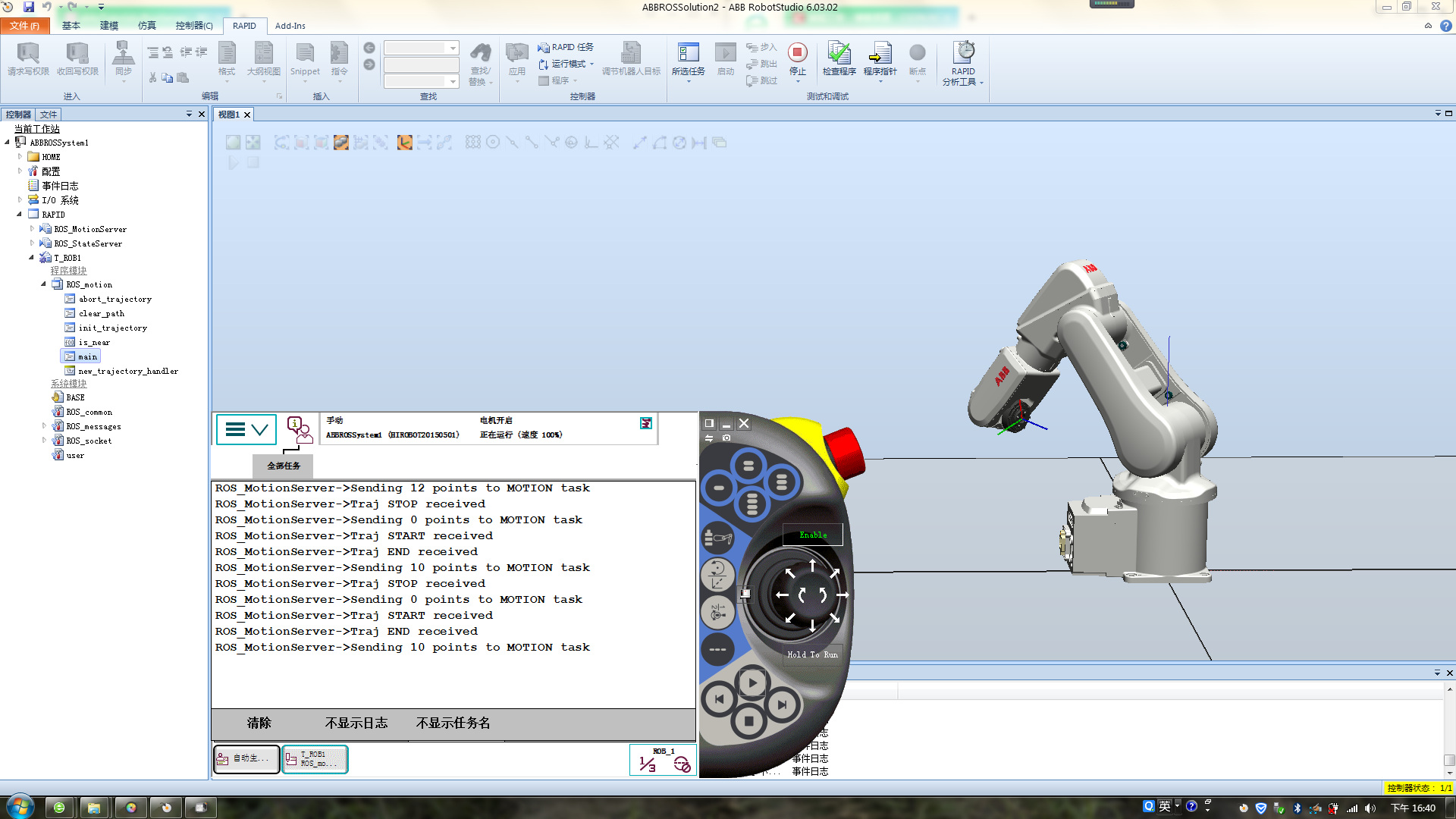1456x819 pixels.
Task: Click the 全部任务 button
Action: click(x=283, y=466)
